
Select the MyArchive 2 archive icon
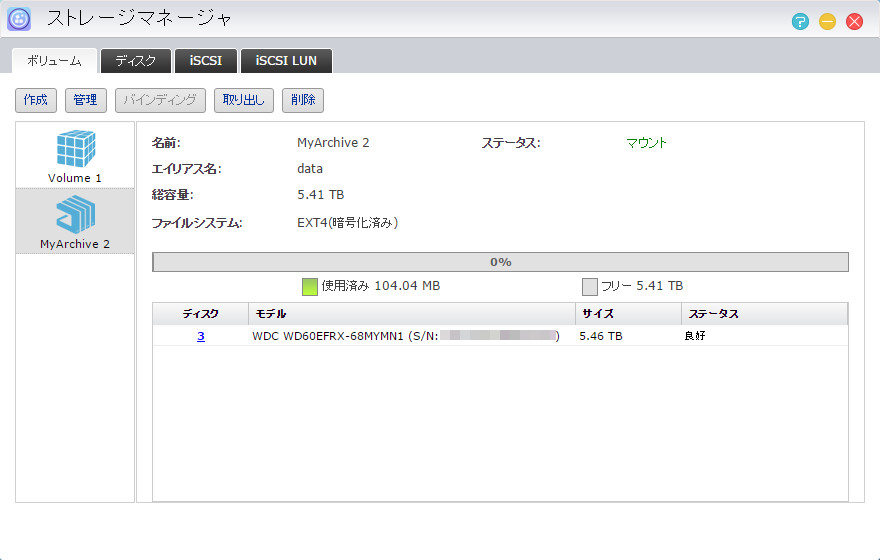coord(75,214)
